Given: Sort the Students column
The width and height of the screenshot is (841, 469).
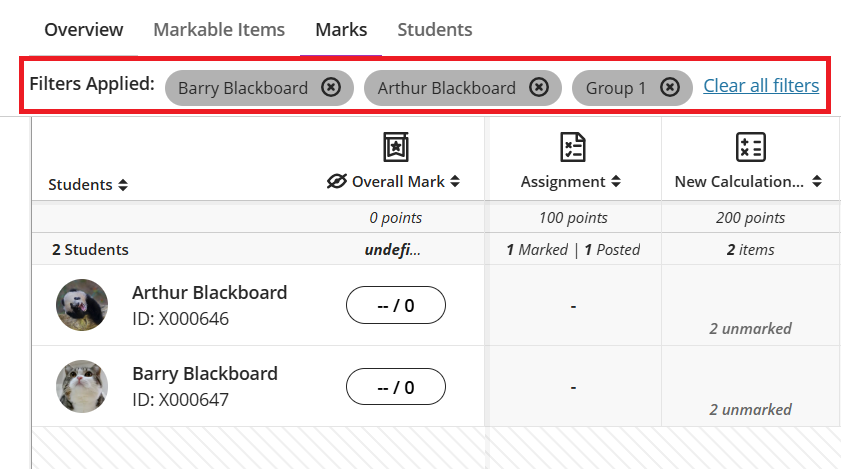Looking at the screenshot, I should tap(123, 185).
